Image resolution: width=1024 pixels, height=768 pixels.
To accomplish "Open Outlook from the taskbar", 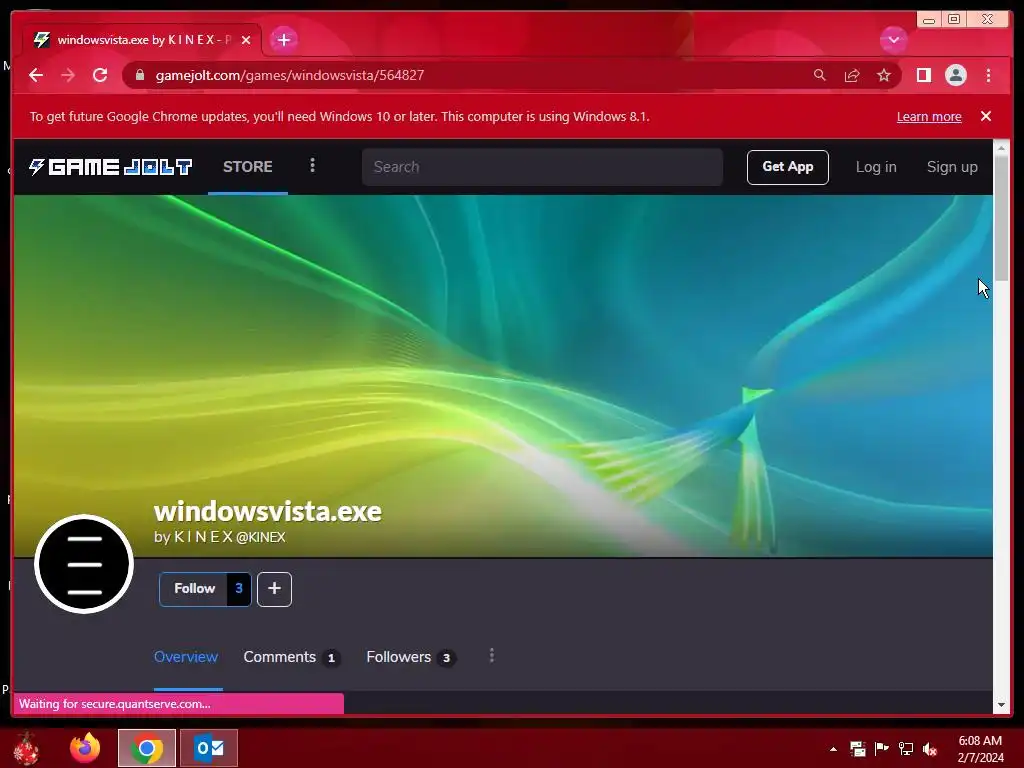I will [209, 748].
